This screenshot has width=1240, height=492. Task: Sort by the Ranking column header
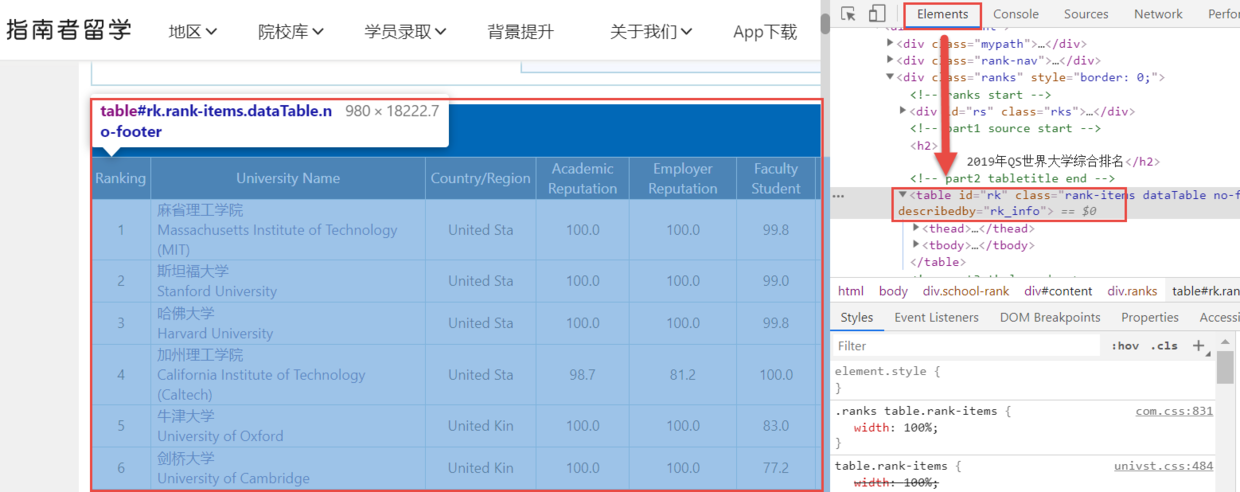pos(121,178)
